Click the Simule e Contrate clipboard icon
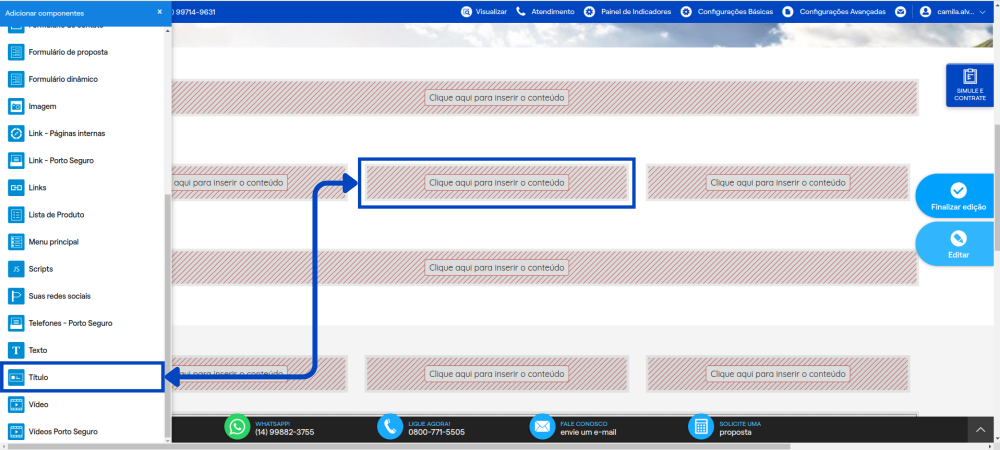1000x450 pixels. 969,76
